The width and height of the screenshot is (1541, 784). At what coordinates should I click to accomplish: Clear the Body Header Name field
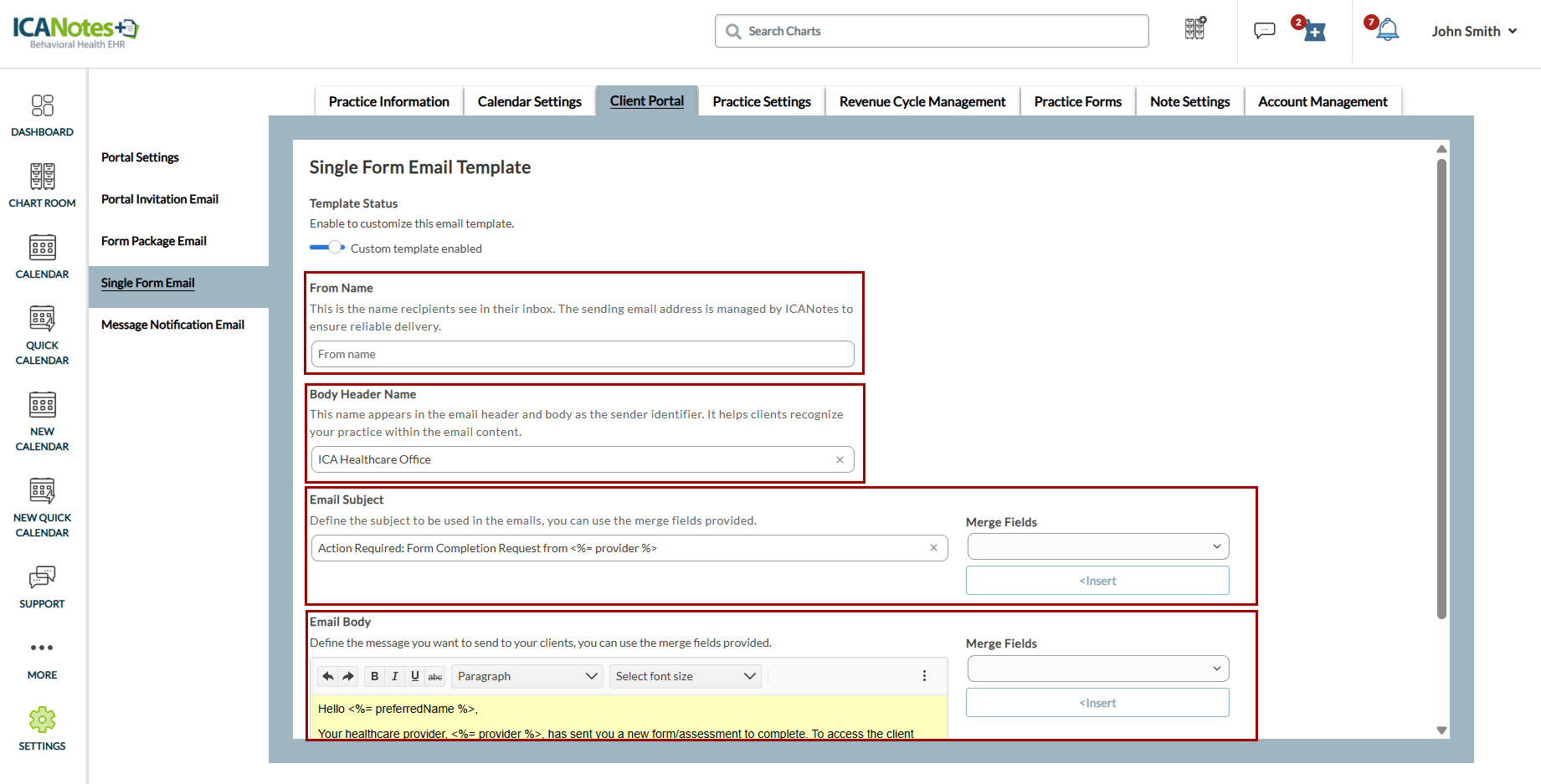(840, 459)
